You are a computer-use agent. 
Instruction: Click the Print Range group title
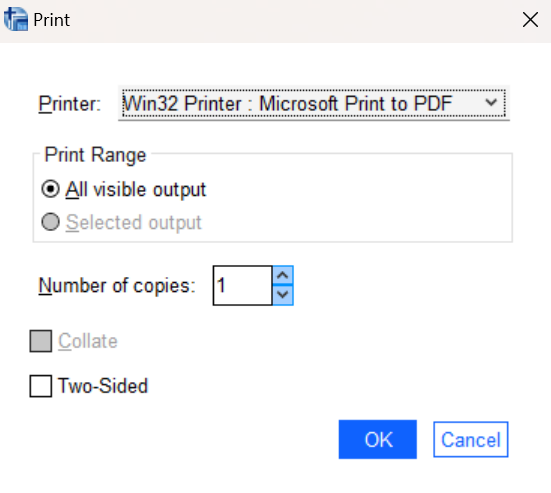[x=95, y=155]
